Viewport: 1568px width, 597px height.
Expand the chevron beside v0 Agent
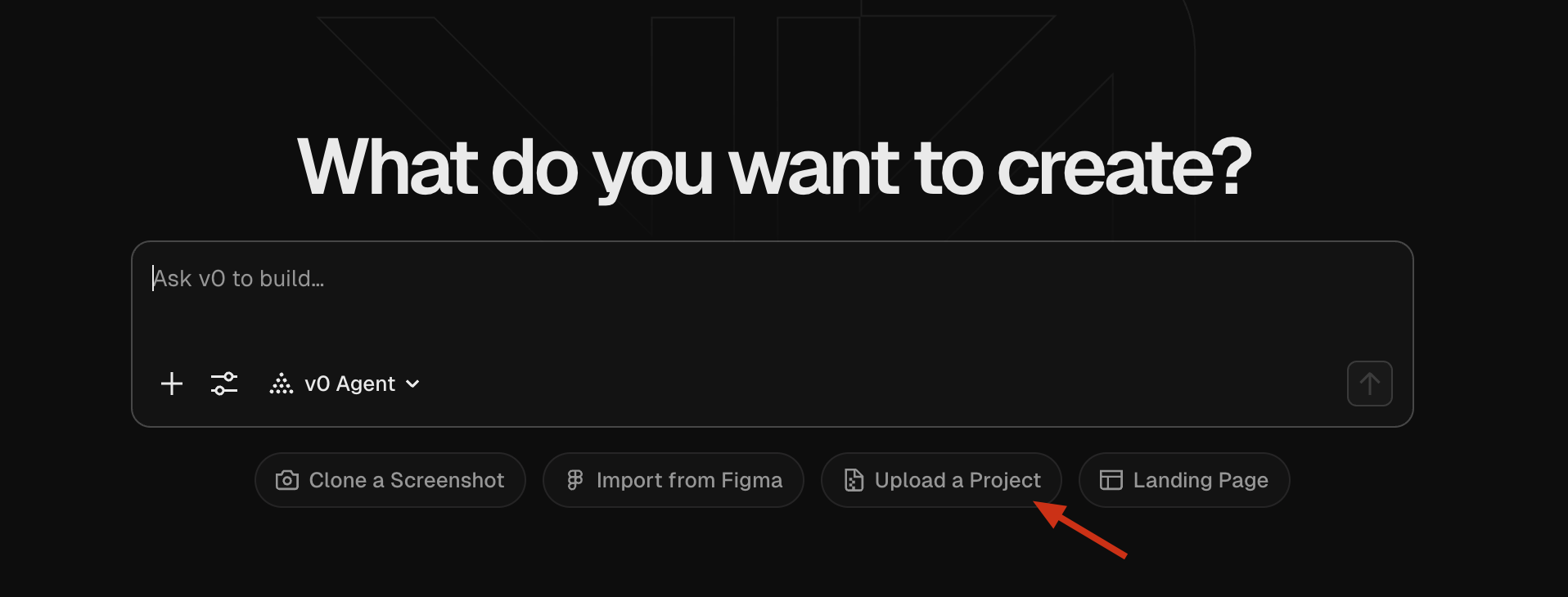(413, 384)
